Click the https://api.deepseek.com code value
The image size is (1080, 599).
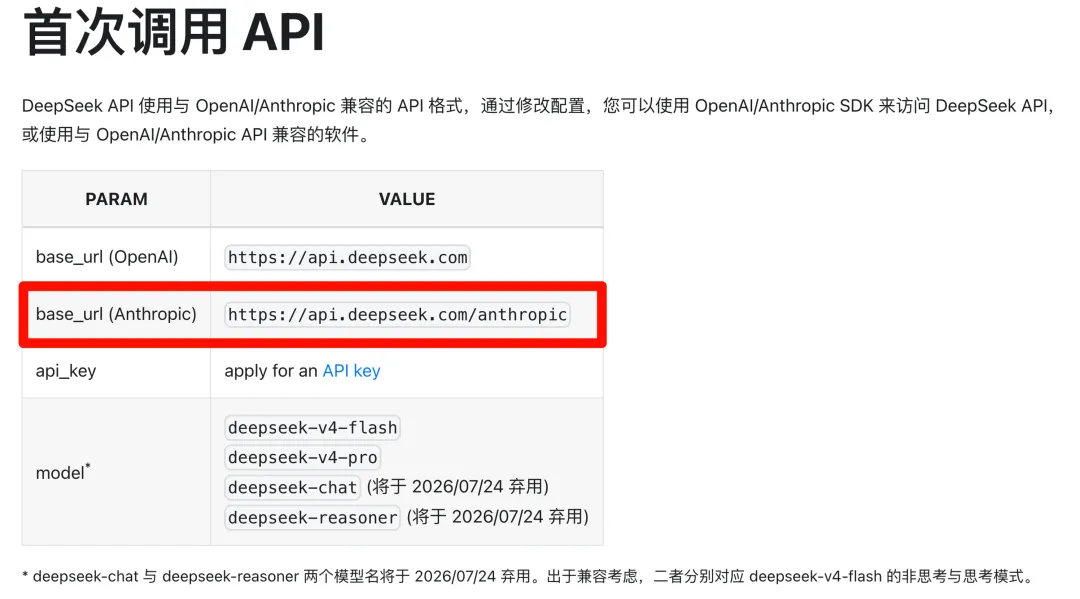[347, 257]
